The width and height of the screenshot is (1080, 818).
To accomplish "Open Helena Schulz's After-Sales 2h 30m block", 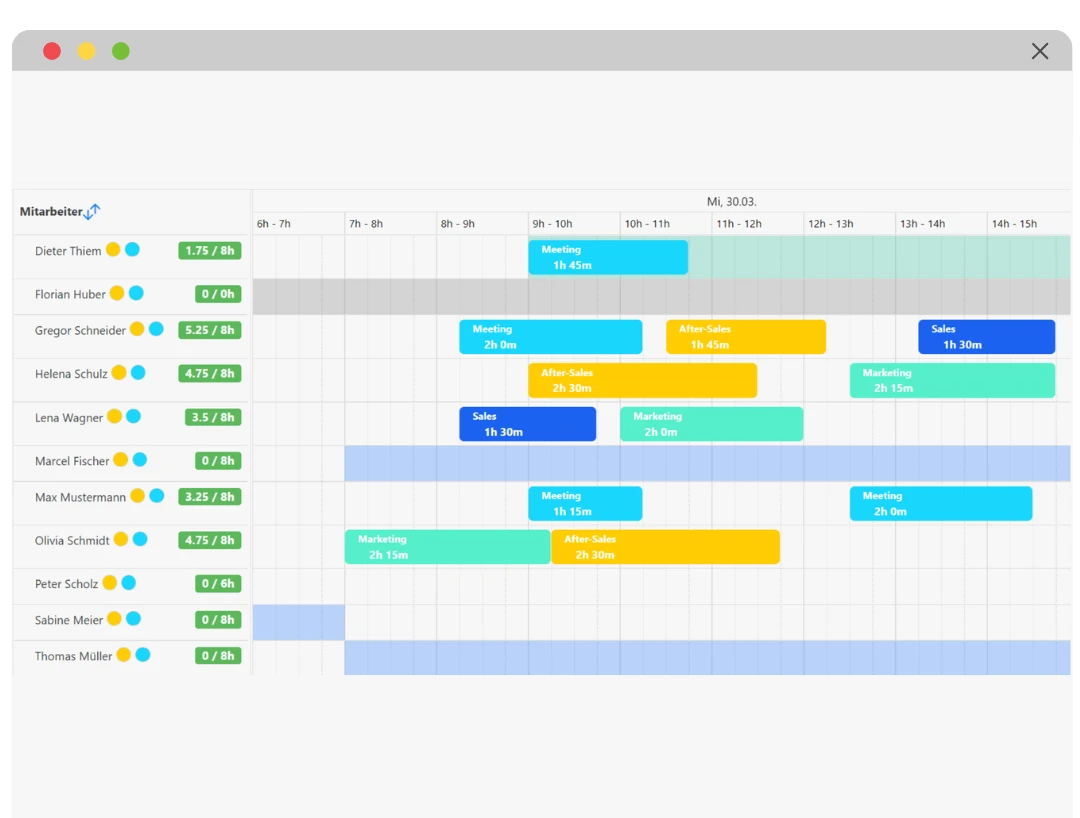I will tap(643, 380).
